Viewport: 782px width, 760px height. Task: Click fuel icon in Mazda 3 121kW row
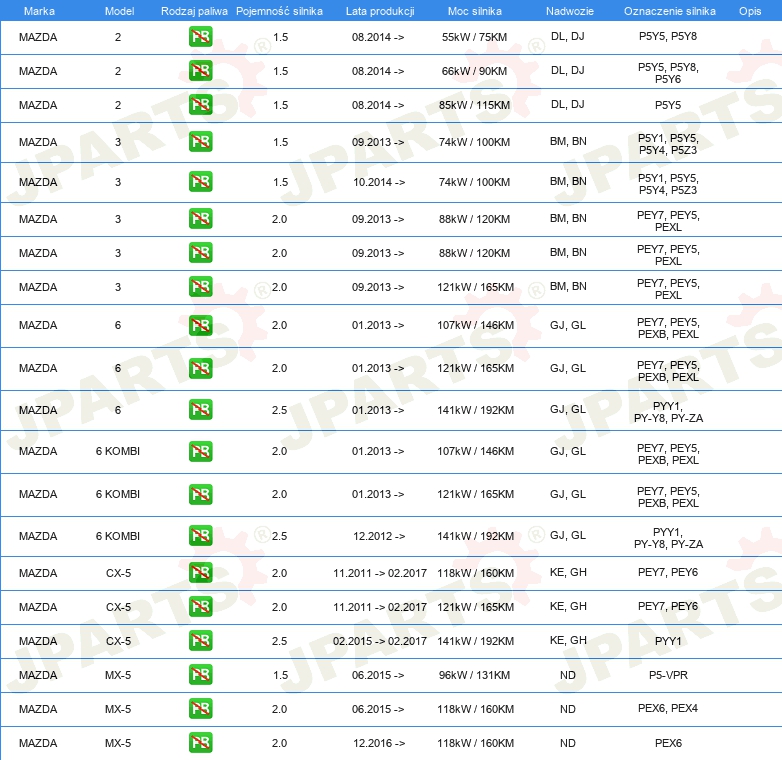[x=200, y=287]
